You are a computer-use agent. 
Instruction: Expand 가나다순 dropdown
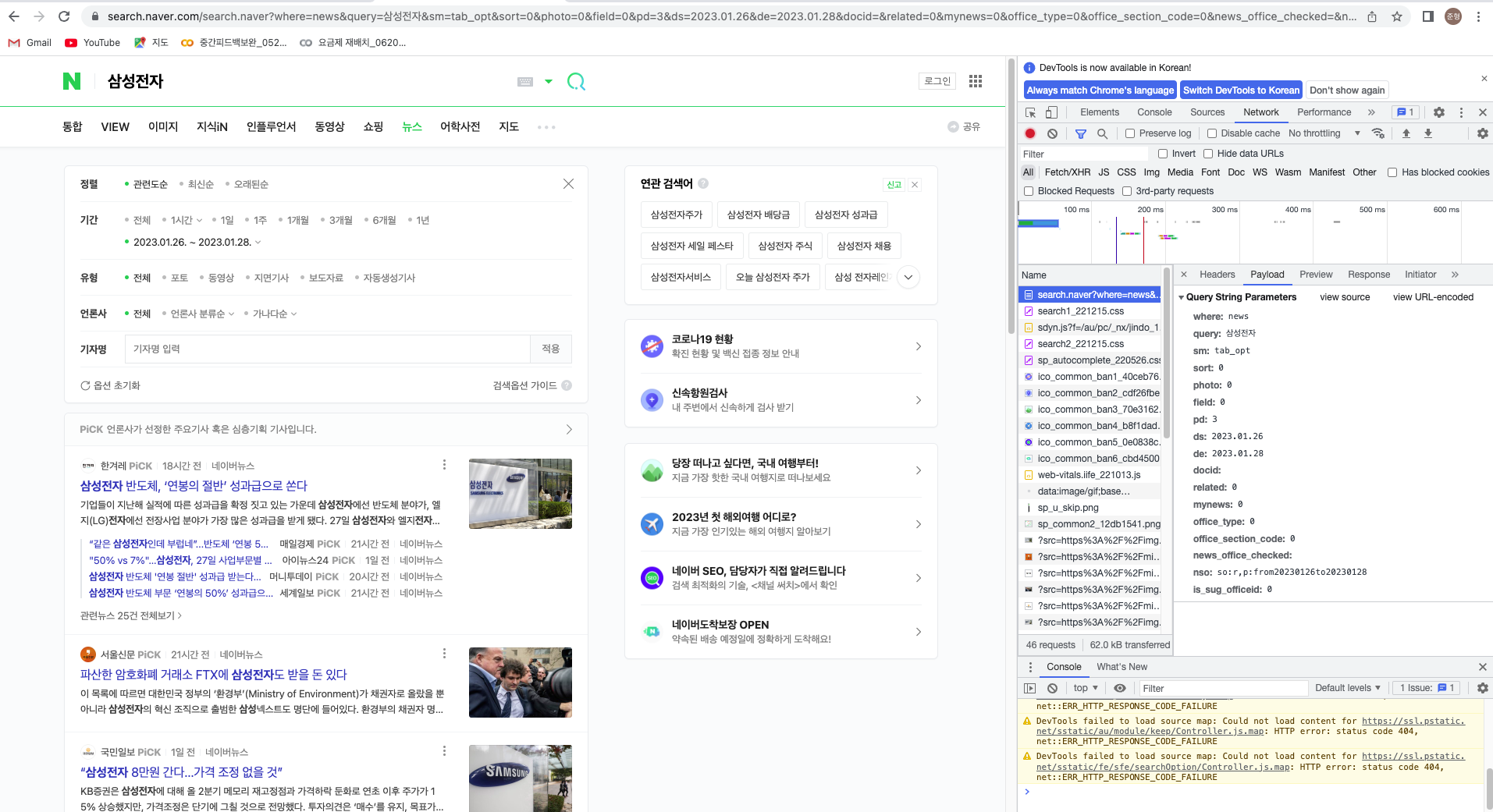tap(275, 314)
